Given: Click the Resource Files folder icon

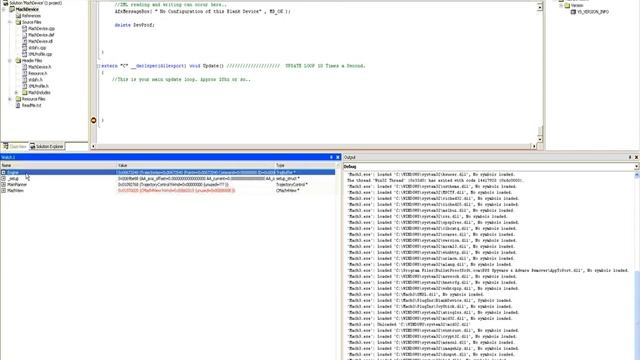Looking at the screenshot, I should [x=18, y=99].
